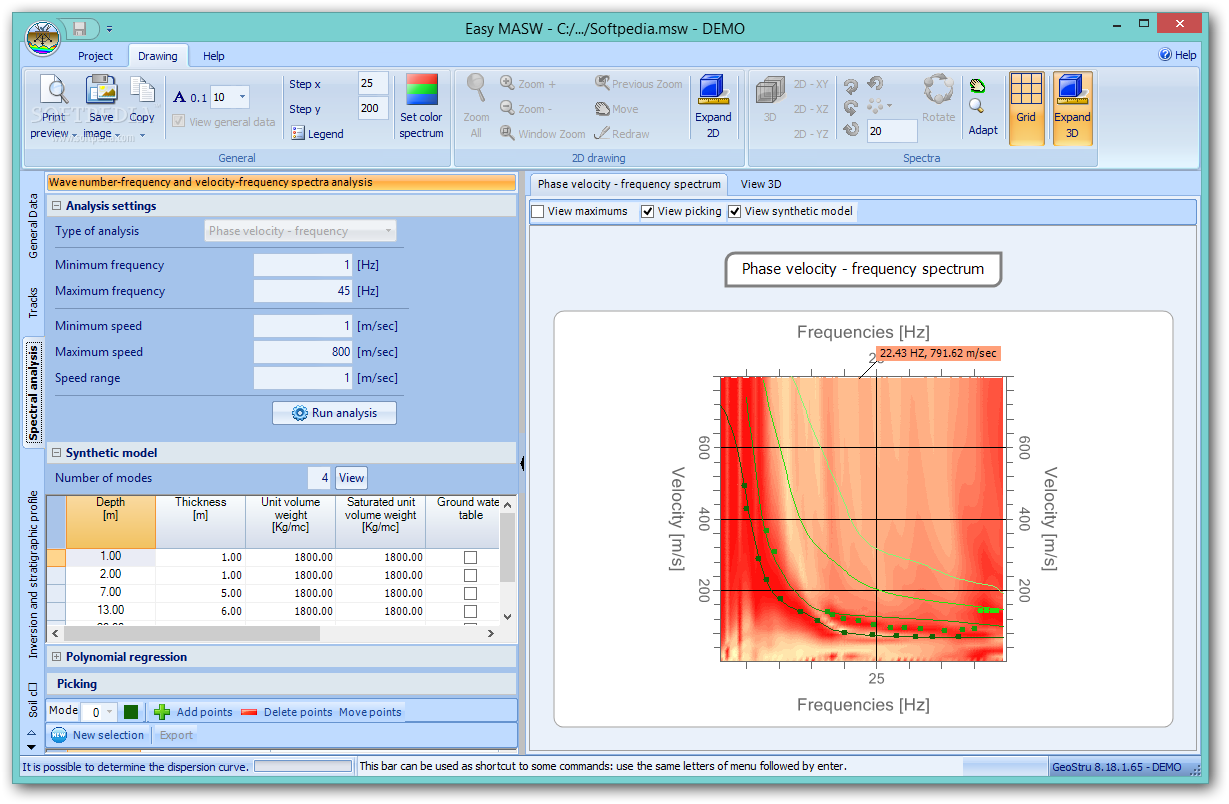Click the Window Zoom tool

pyautogui.click(x=543, y=134)
